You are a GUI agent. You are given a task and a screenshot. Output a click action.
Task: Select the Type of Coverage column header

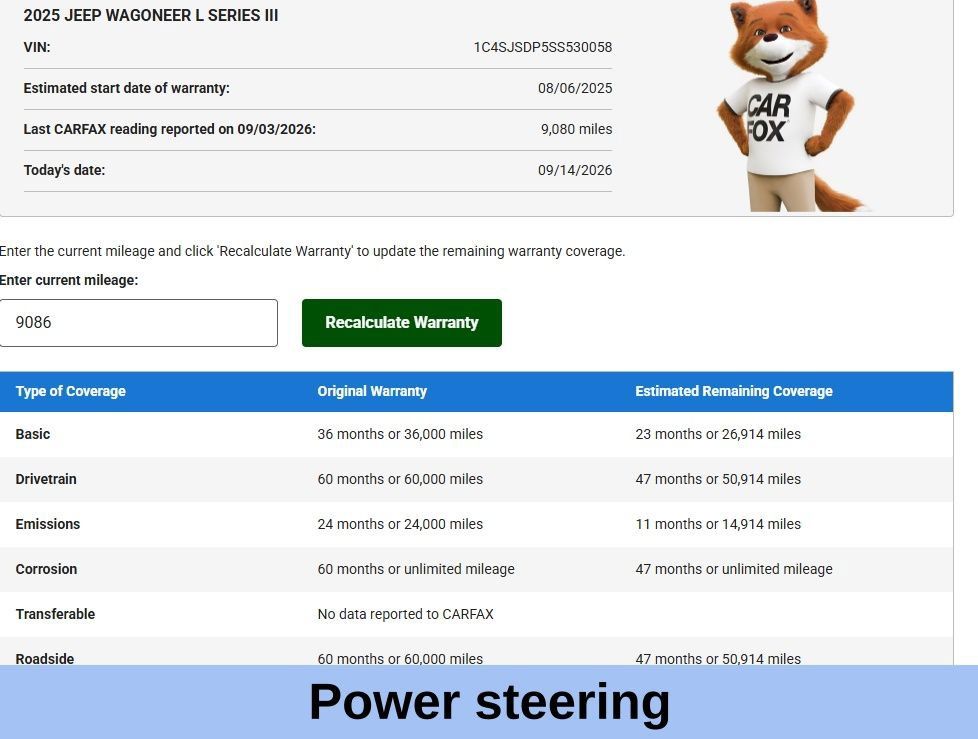click(x=70, y=391)
